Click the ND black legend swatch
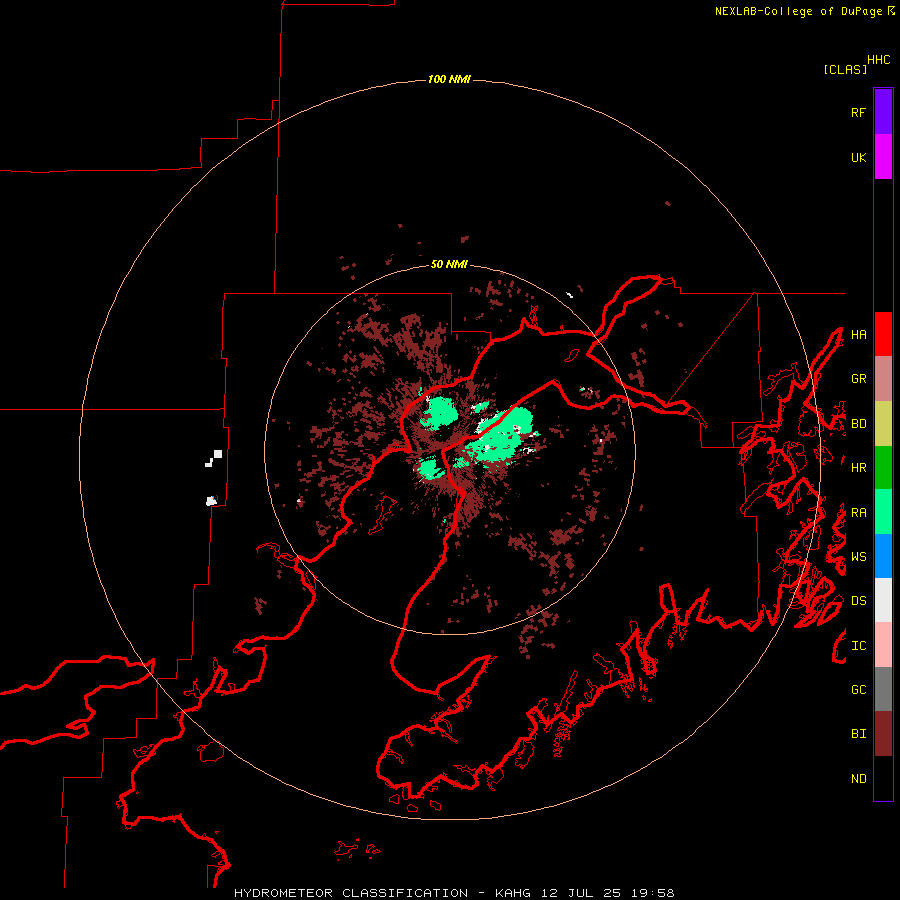 pyautogui.click(x=883, y=778)
